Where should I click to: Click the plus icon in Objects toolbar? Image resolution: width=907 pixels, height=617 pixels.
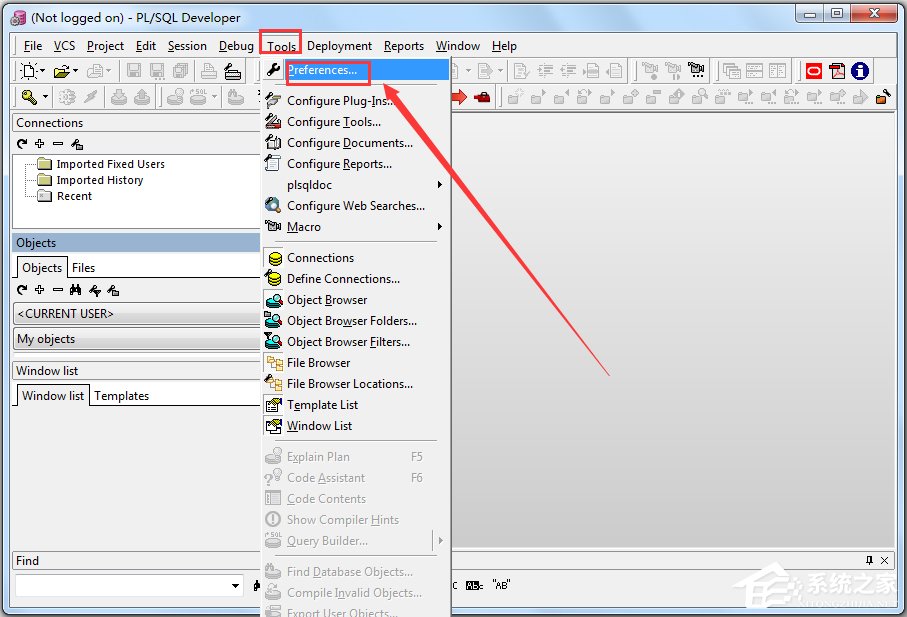point(39,290)
